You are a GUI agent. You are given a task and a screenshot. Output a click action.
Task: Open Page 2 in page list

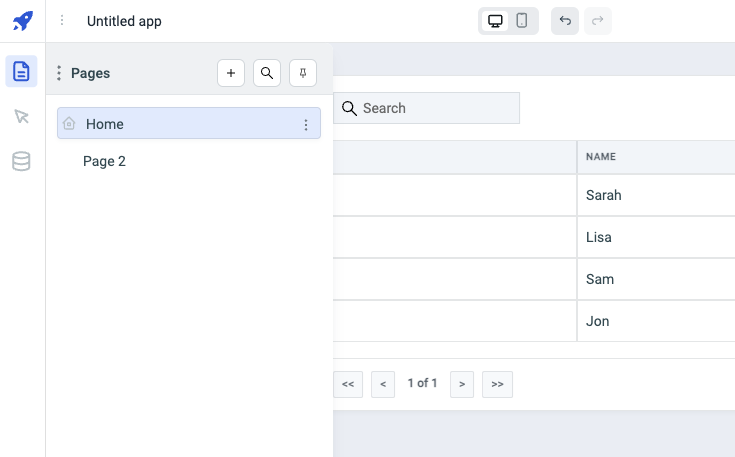105,161
